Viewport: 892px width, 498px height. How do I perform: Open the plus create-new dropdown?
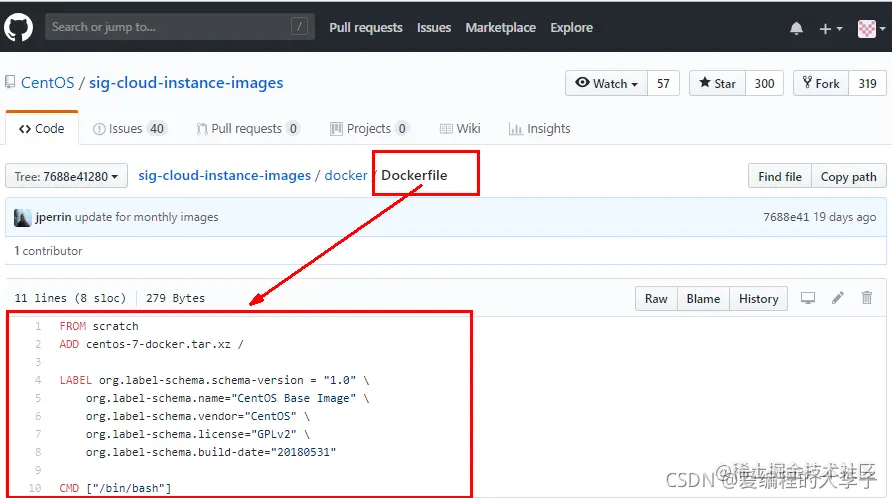point(831,28)
